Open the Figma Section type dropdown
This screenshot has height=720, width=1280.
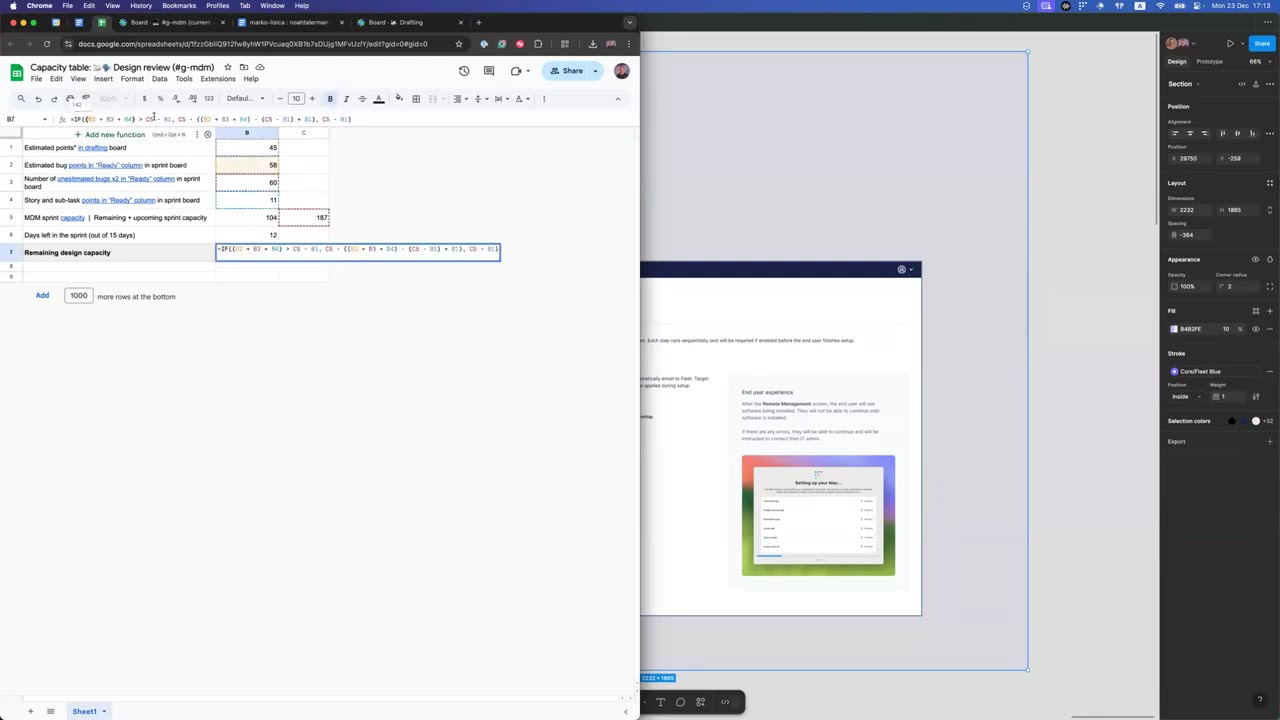1183,84
